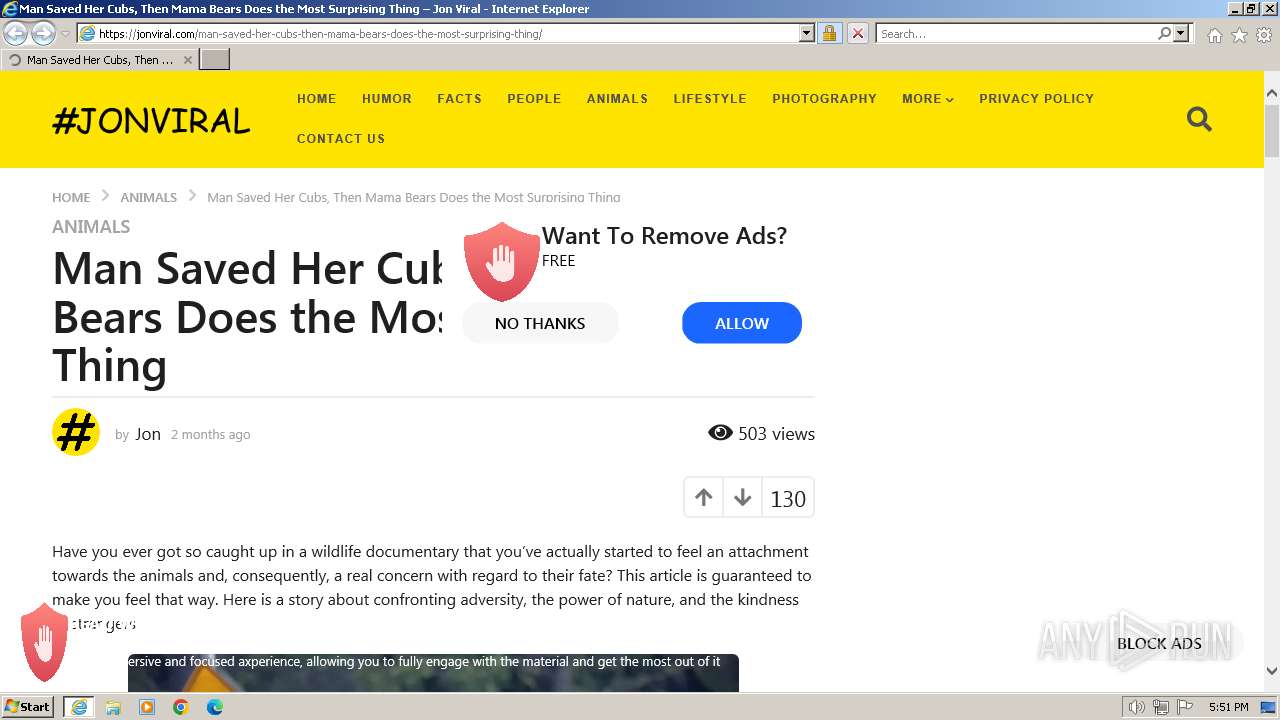
Task: Open a new blank tab
Action: coord(215,60)
